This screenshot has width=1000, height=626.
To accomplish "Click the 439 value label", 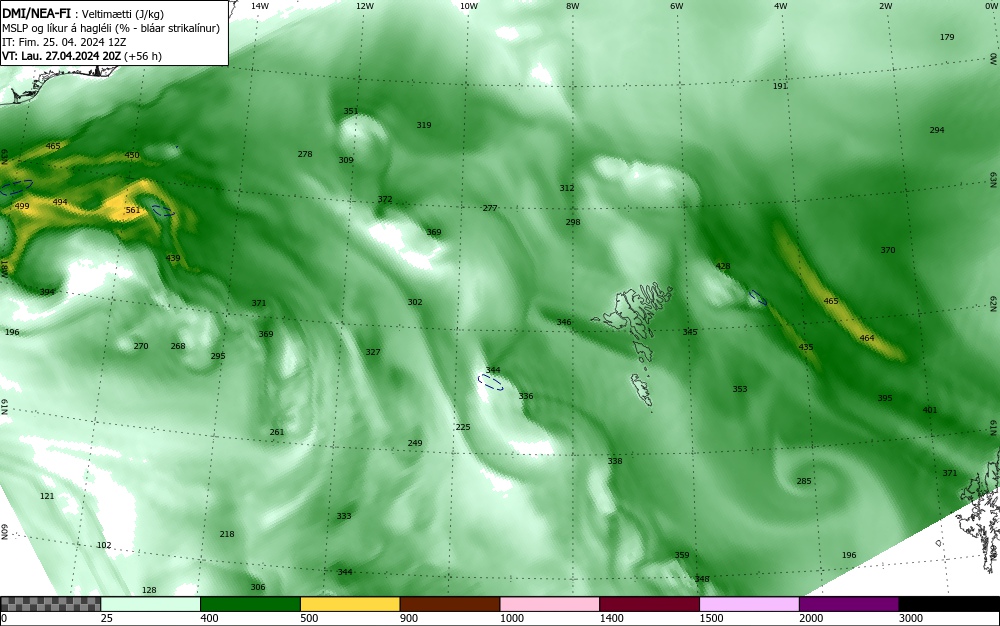I will coord(173,258).
